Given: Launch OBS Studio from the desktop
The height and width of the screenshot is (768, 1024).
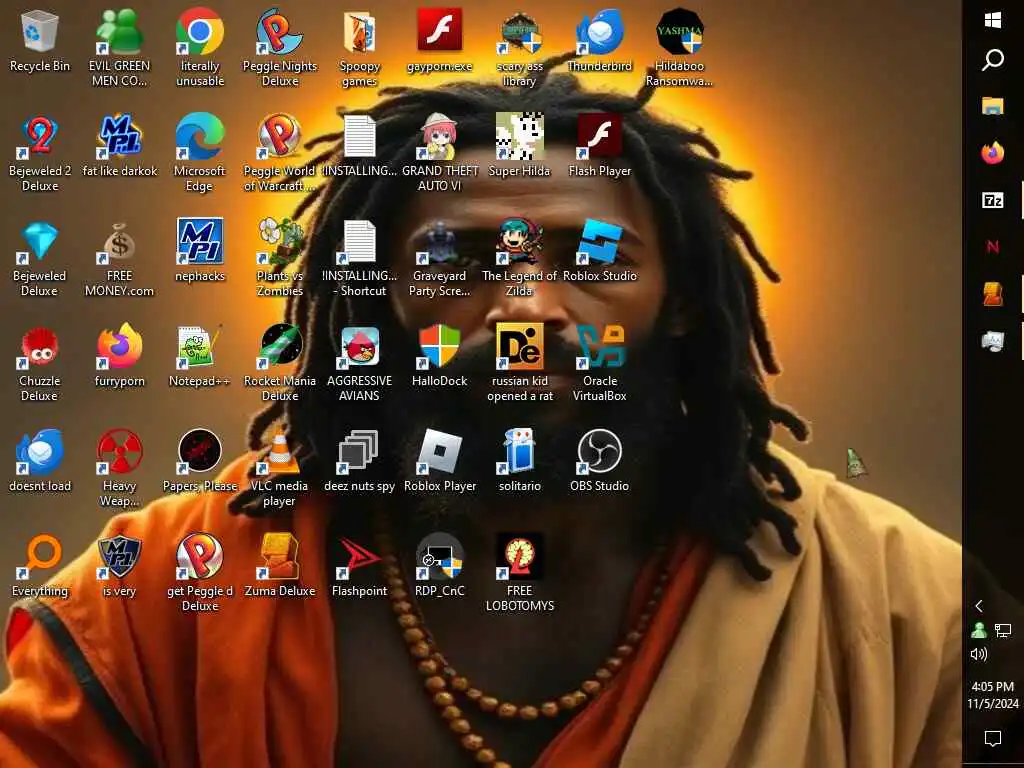Looking at the screenshot, I should point(600,452).
